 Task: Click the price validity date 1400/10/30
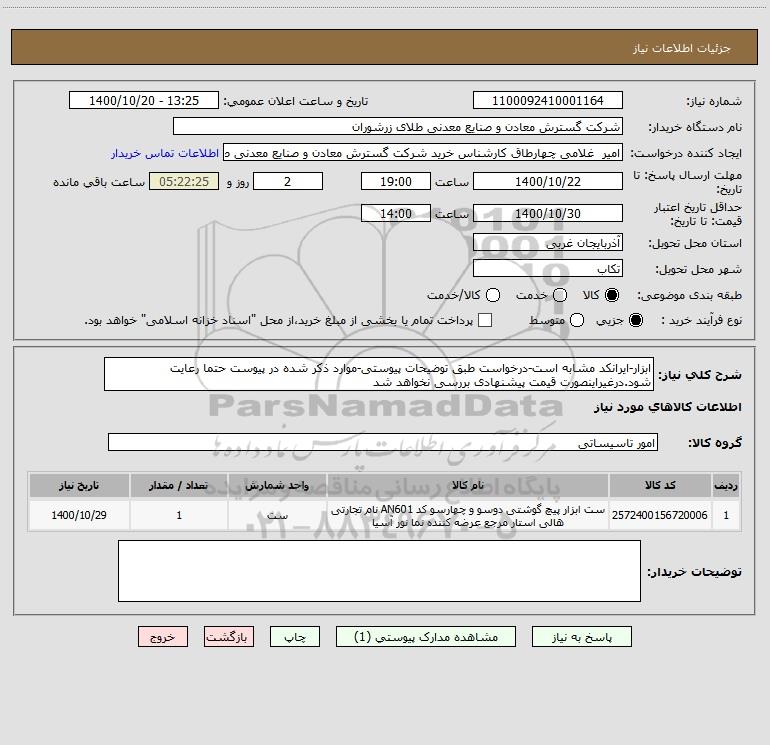pyautogui.click(x=548, y=213)
